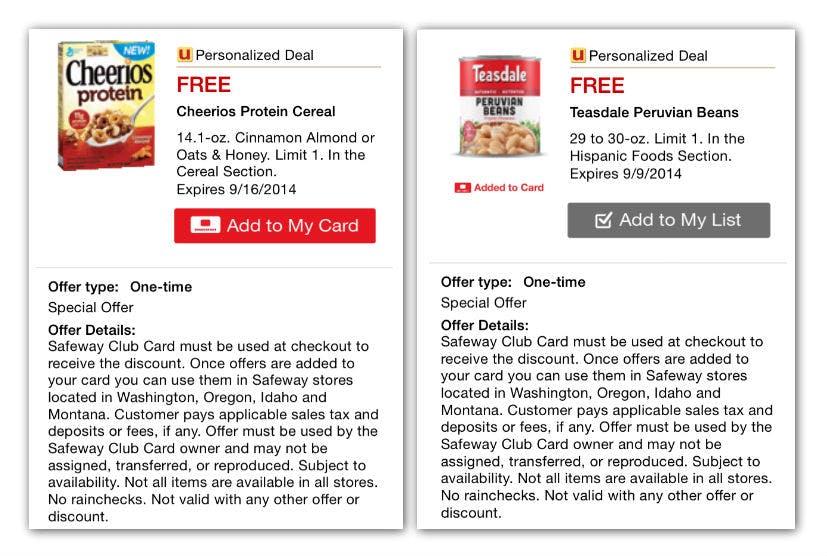Open the Teasdale Peruvian Beans can image
This screenshot has height=556, width=827.
click(498, 108)
